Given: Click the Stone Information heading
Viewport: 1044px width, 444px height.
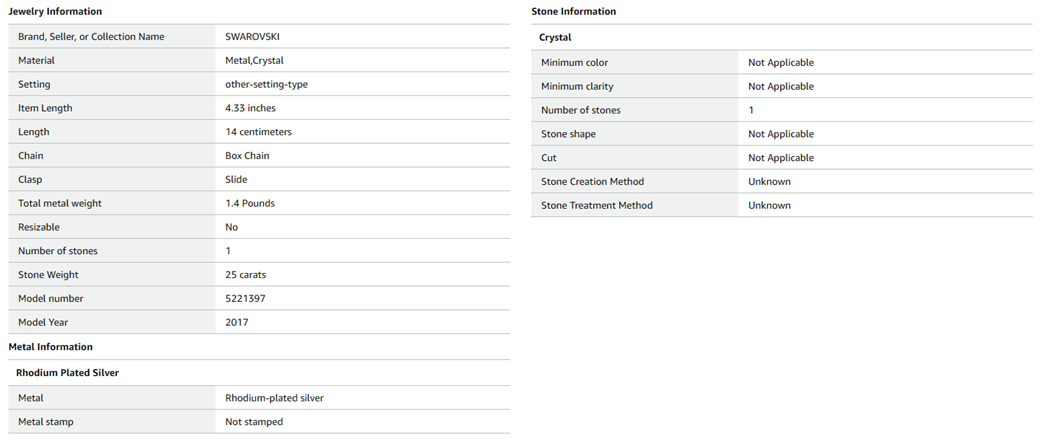Looking at the screenshot, I should (x=573, y=11).
